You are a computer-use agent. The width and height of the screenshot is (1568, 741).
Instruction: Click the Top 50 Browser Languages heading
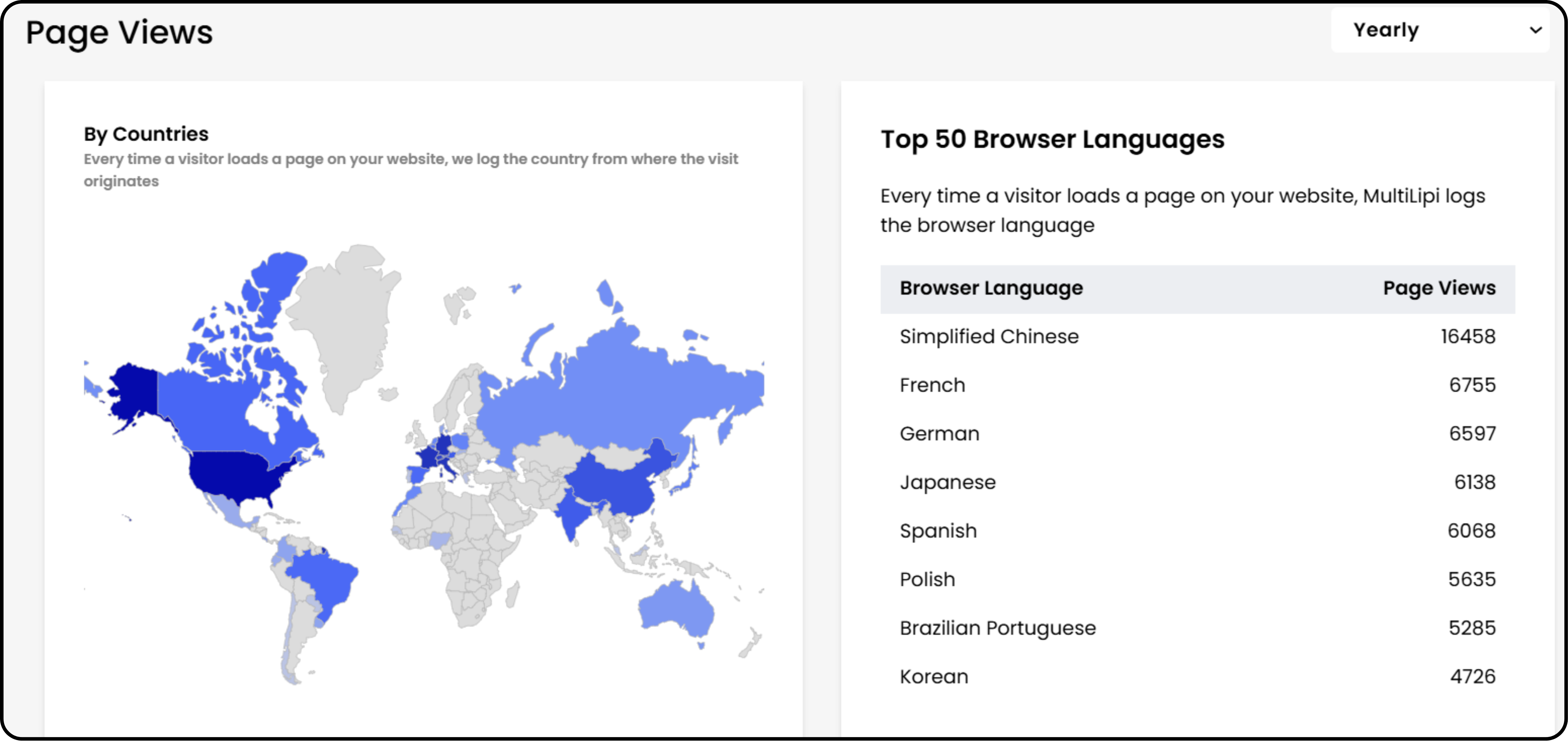1052,139
